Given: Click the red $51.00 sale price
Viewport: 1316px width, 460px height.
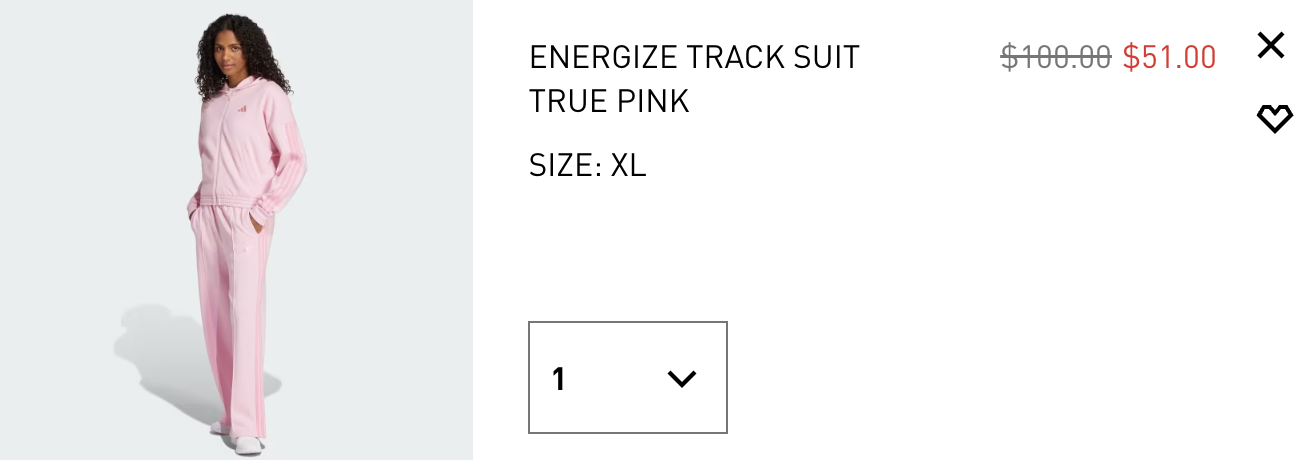Looking at the screenshot, I should tap(1169, 58).
